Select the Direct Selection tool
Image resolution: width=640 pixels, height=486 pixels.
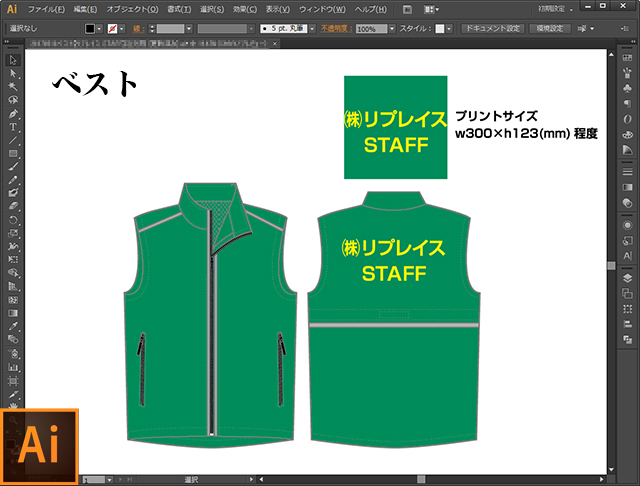(x=13, y=73)
